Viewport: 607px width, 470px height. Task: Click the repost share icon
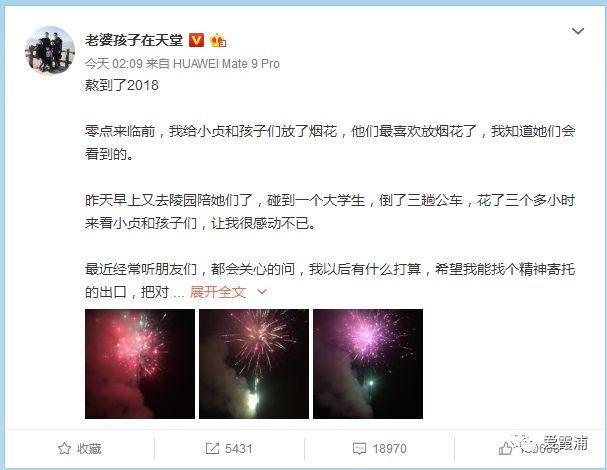click(212, 448)
